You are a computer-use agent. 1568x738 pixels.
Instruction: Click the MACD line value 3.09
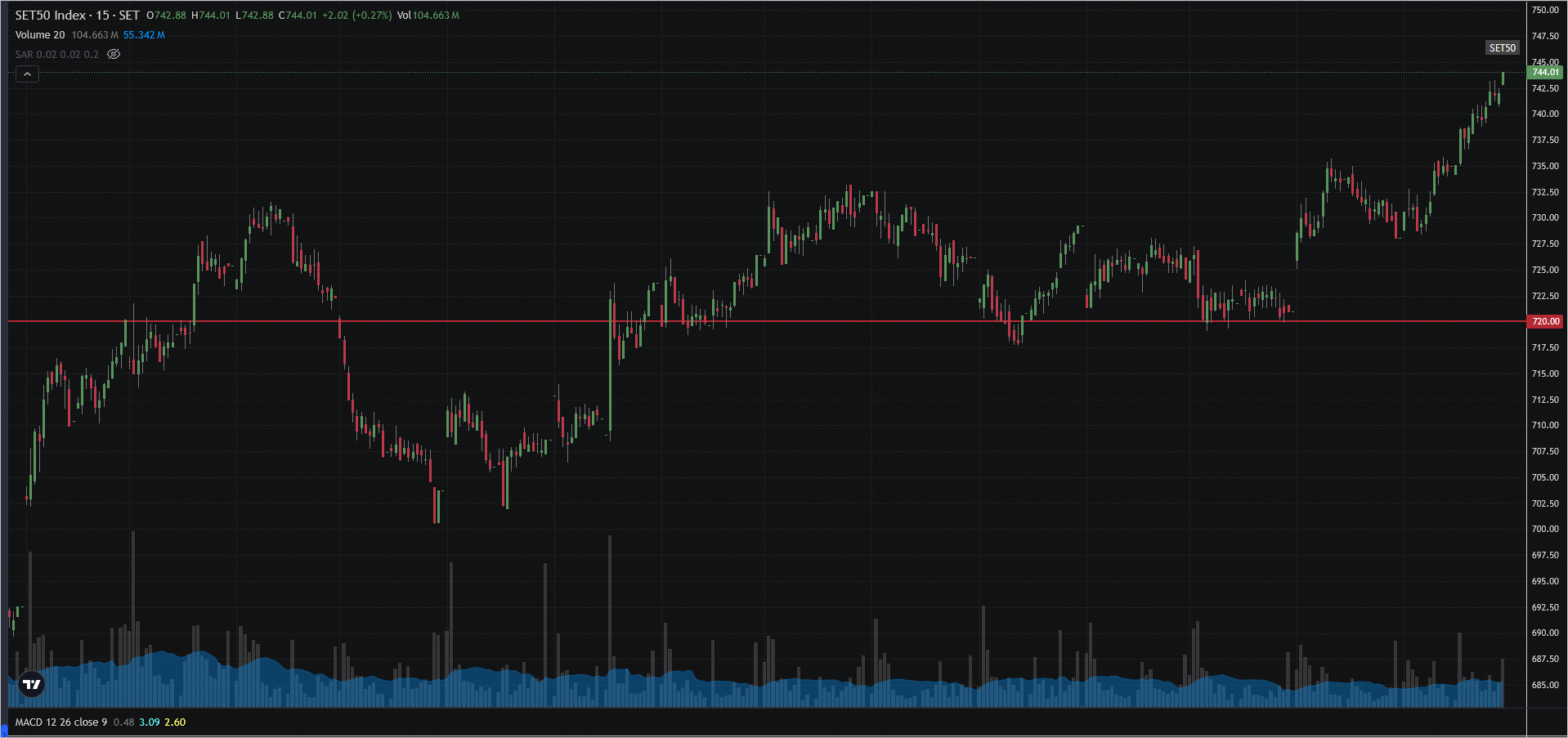(x=150, y=722)
